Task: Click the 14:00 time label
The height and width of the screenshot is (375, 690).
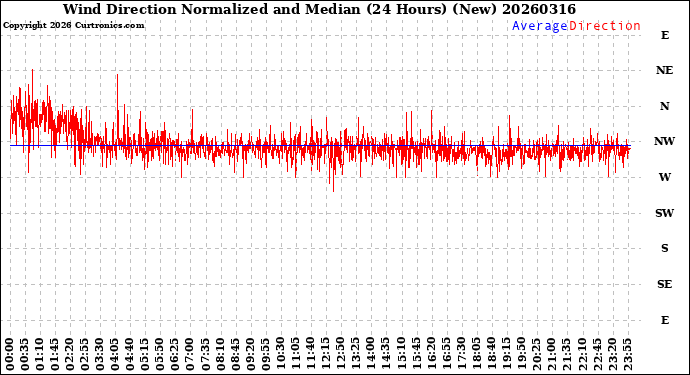Action: tap(371, 354)
